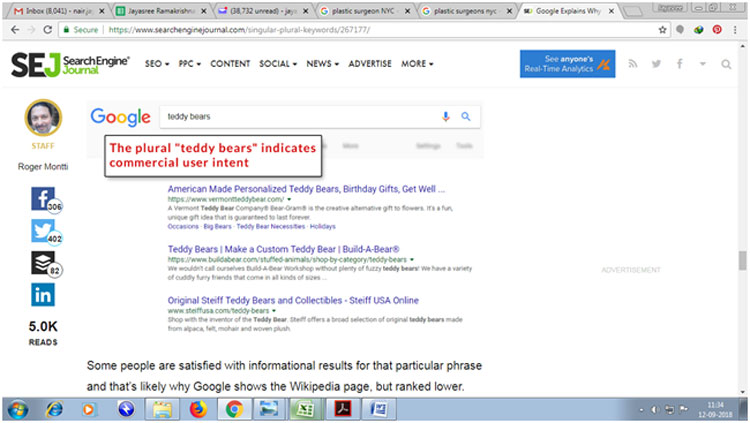This screenshot has width=750, height=423.
Task: Open SEJ Facebook header icon
Action: pyautogui.click(x=679, y=64)
